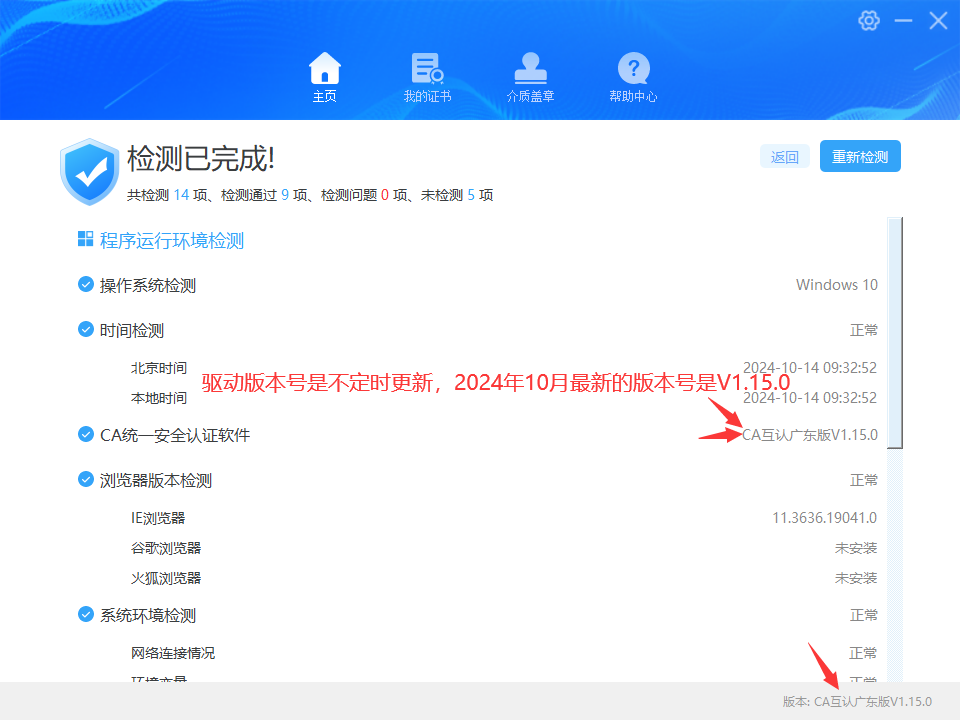Expand the 系统环境检测 section
The image size is (960, 720).
click(147, 615)
